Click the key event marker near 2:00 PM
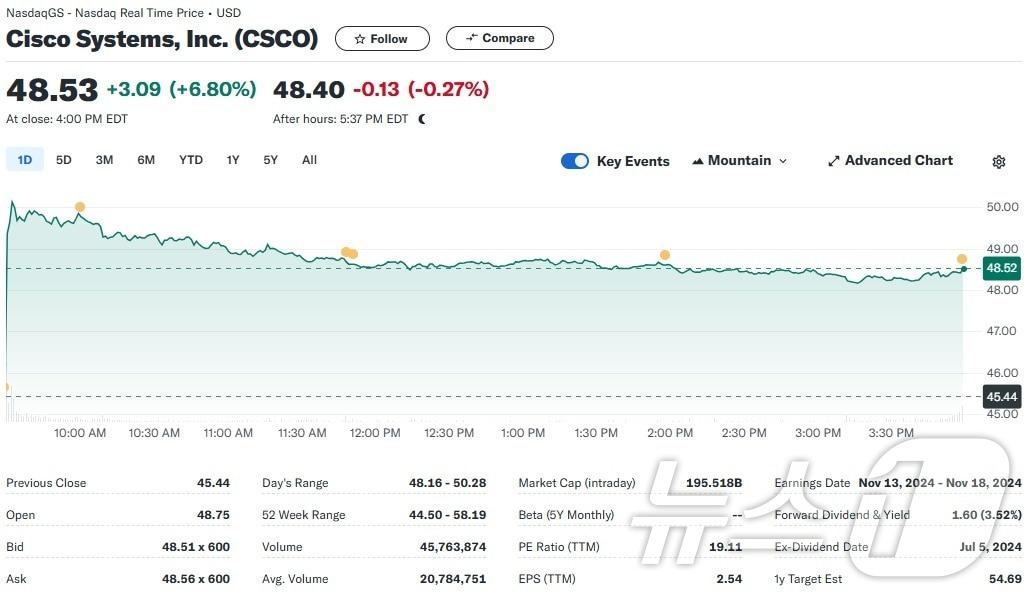The height and width of the screenshot is (596, 1029). [664, 255]
